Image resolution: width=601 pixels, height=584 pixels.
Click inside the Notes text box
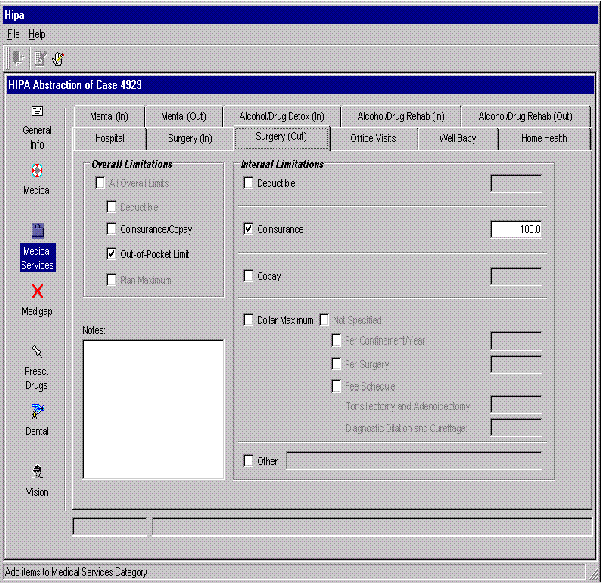153,408
